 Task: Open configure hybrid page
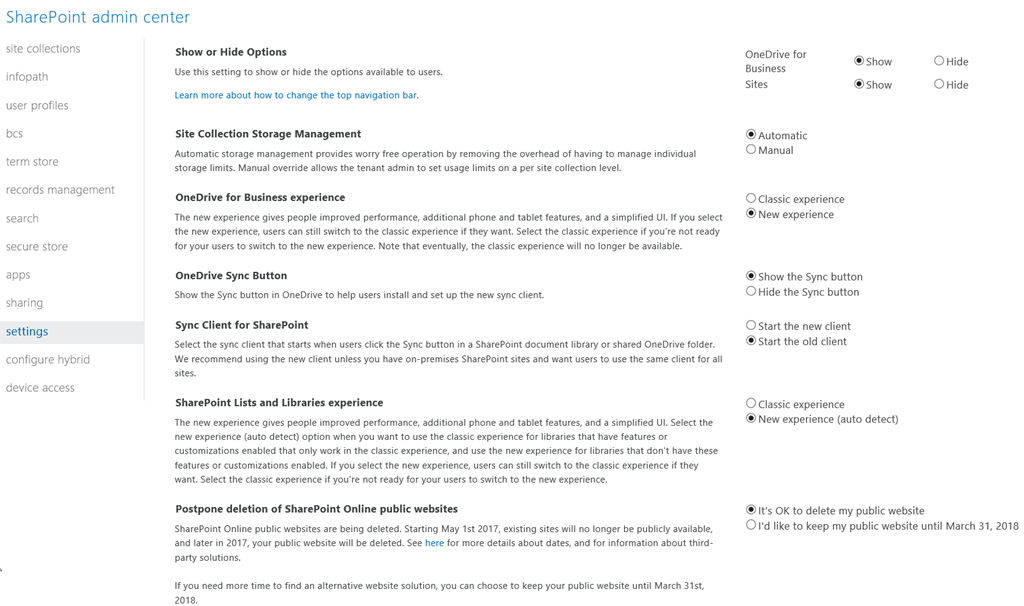[48, 360]
